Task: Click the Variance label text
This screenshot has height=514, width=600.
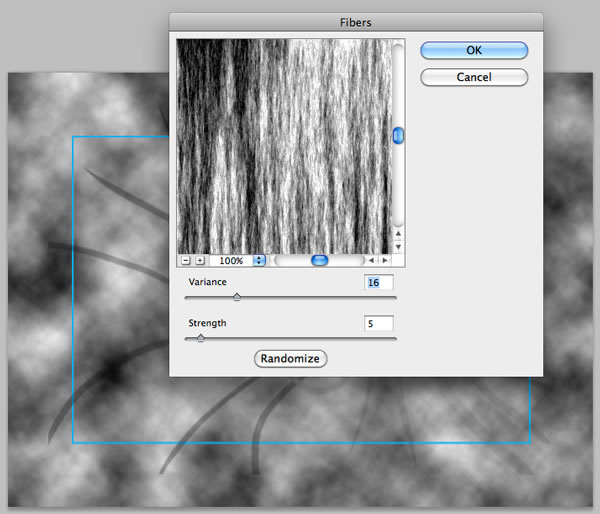Action: point(207,282)
